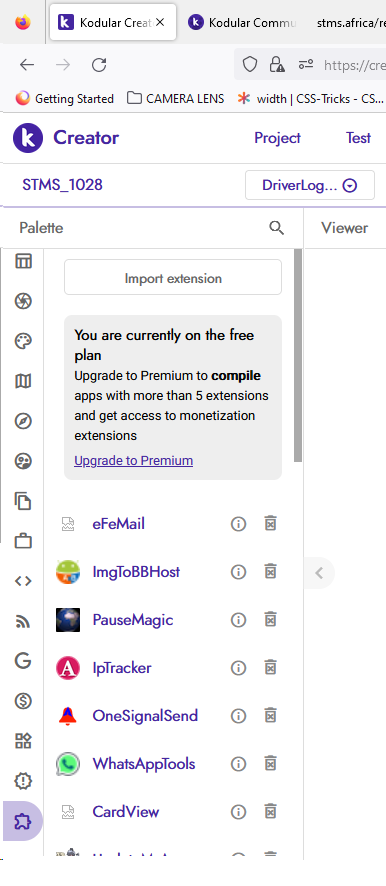Screen dimensions: 386x886
Task: Select the WhatsAppTools extension component
Action: coord(144,764)
